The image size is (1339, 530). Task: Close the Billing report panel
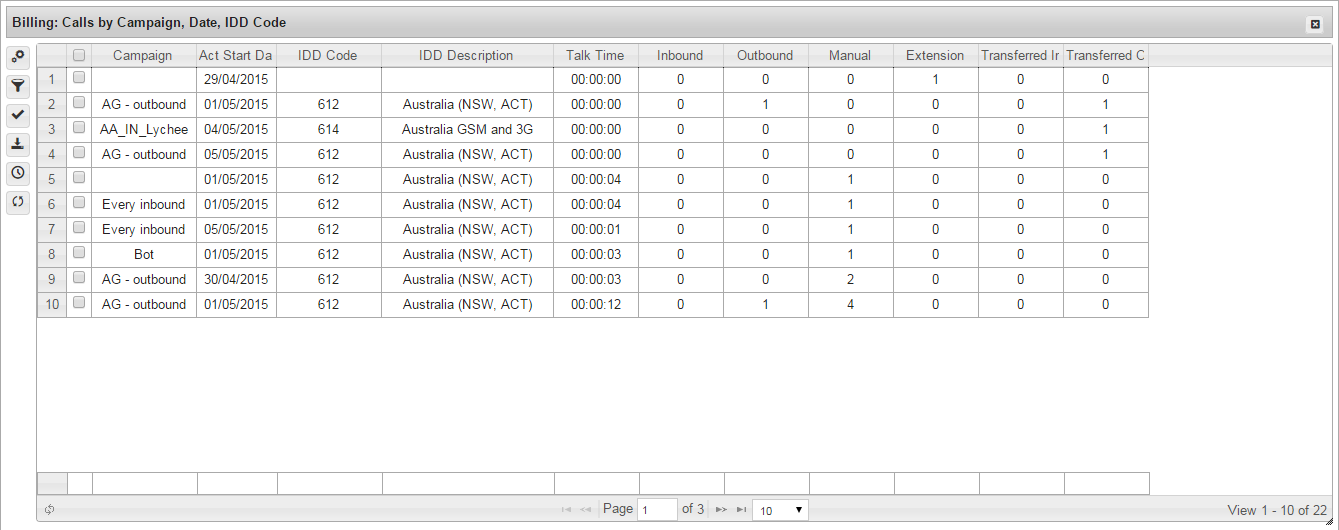pyautogui.click(x=1315, y=24)
